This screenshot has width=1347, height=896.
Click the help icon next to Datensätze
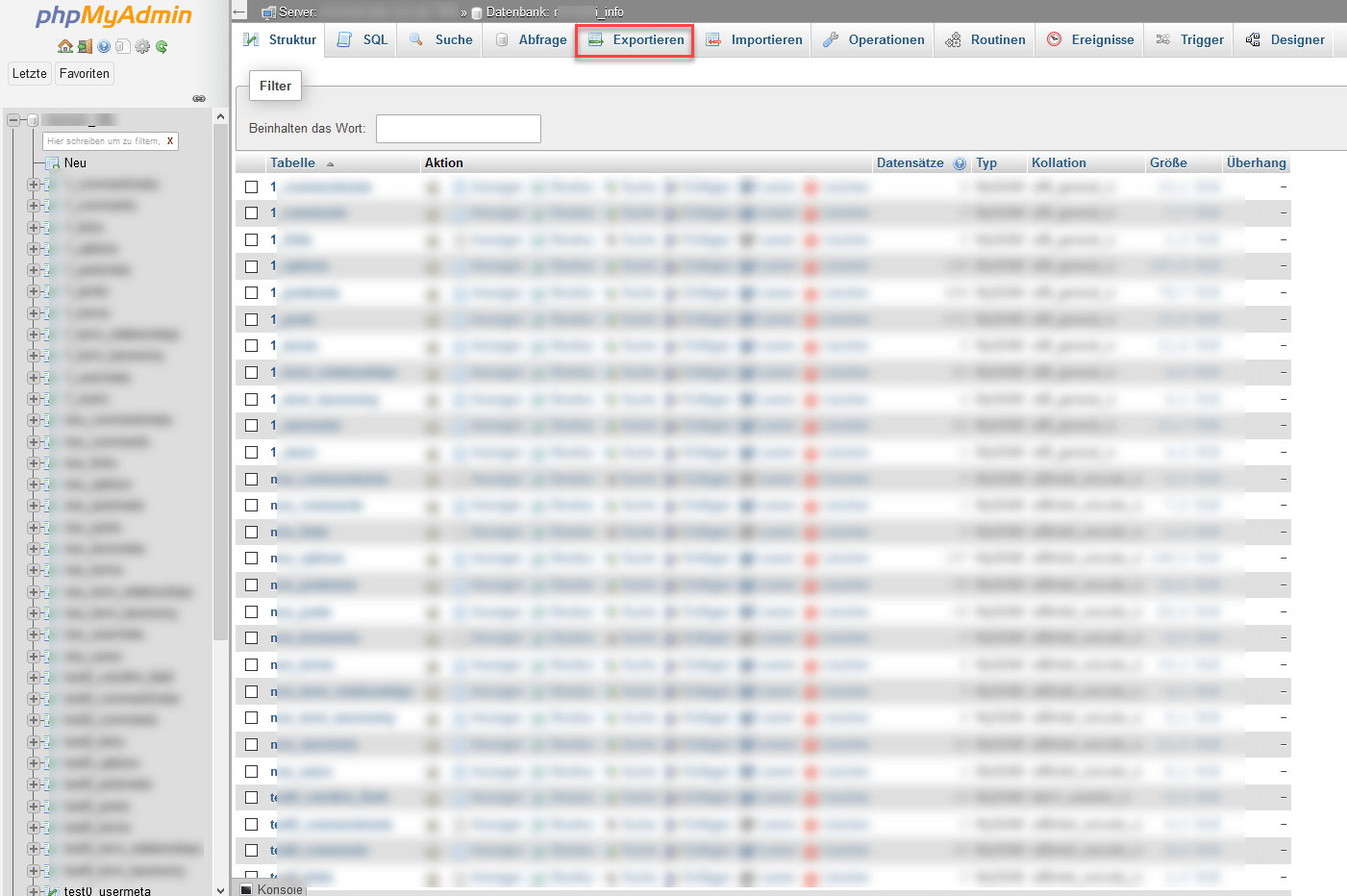click(x=960, y=163)
